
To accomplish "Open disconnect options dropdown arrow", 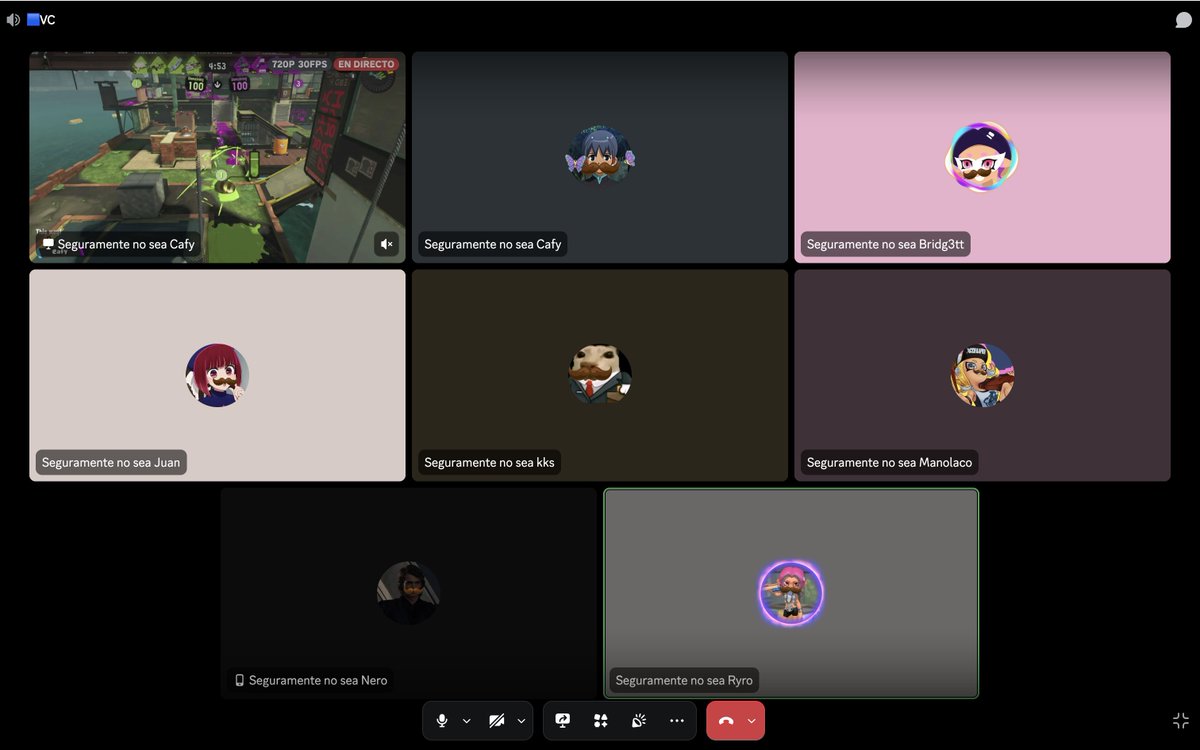I will pos(752,721).
